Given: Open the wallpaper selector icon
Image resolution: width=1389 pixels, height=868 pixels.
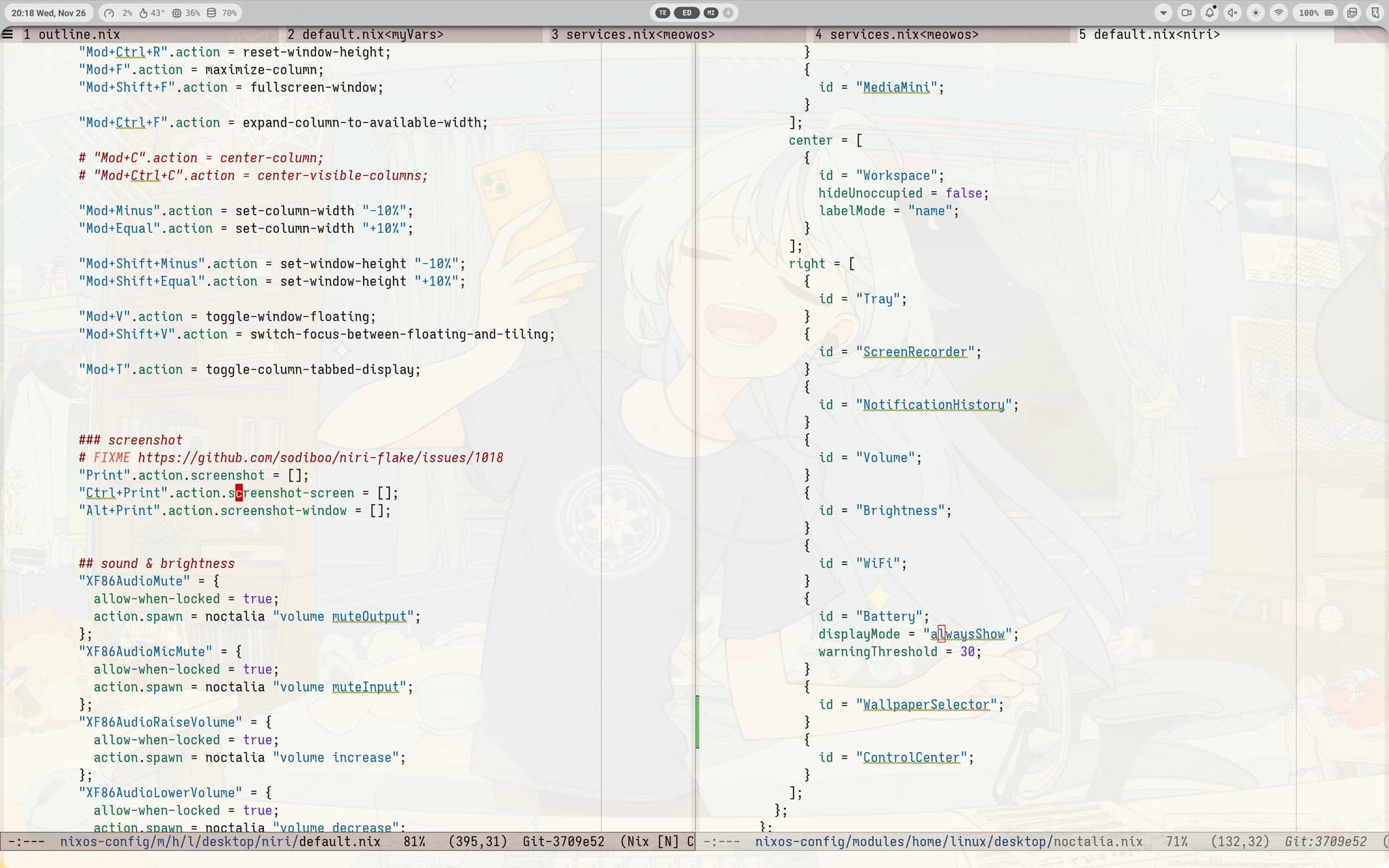Looking at the screenshot, I should 1352,12.
